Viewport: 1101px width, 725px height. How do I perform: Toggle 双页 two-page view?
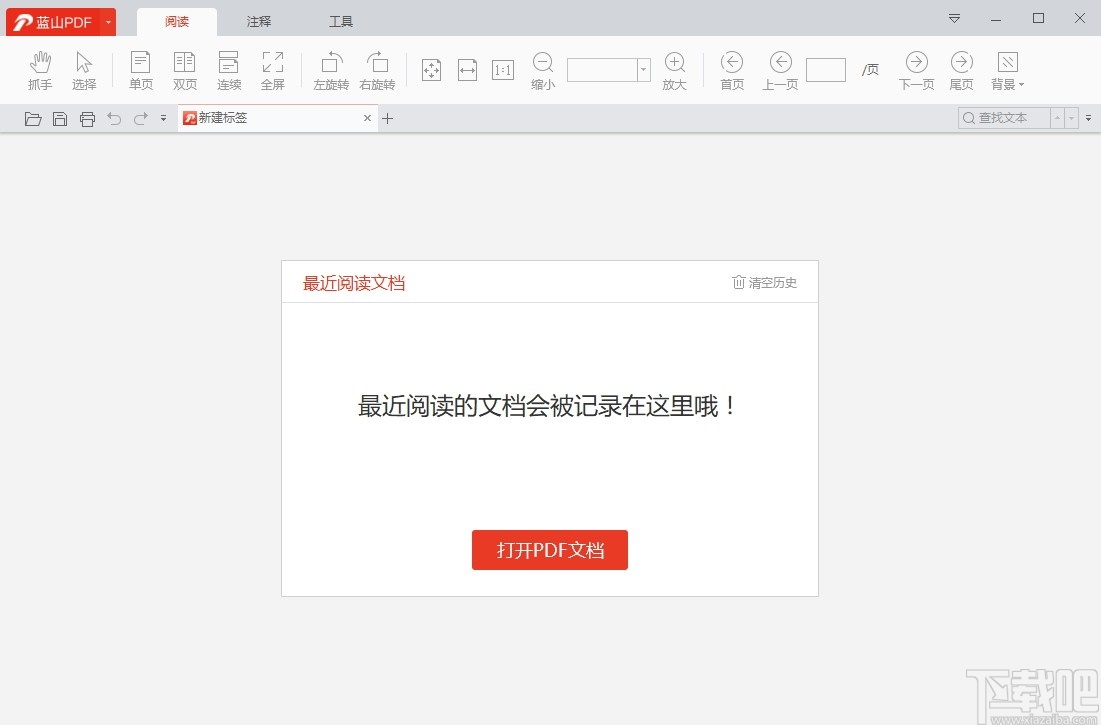coord(184,68)
